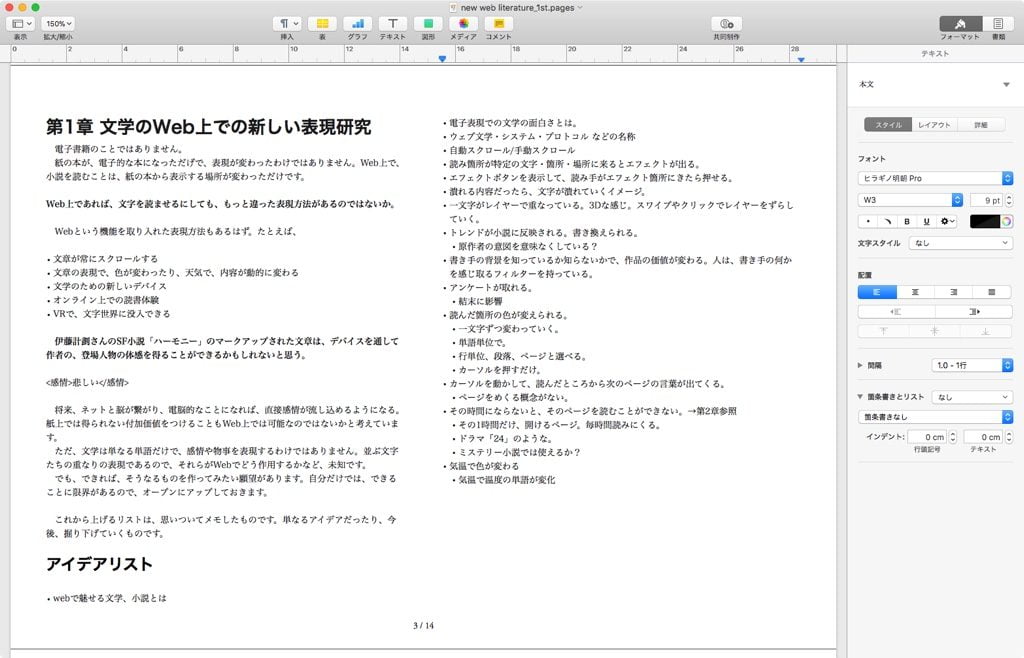The width and height of the screenshot is (1024, 658).
Task: Open the W3 font weight dropdown
Action: (910, 200)
